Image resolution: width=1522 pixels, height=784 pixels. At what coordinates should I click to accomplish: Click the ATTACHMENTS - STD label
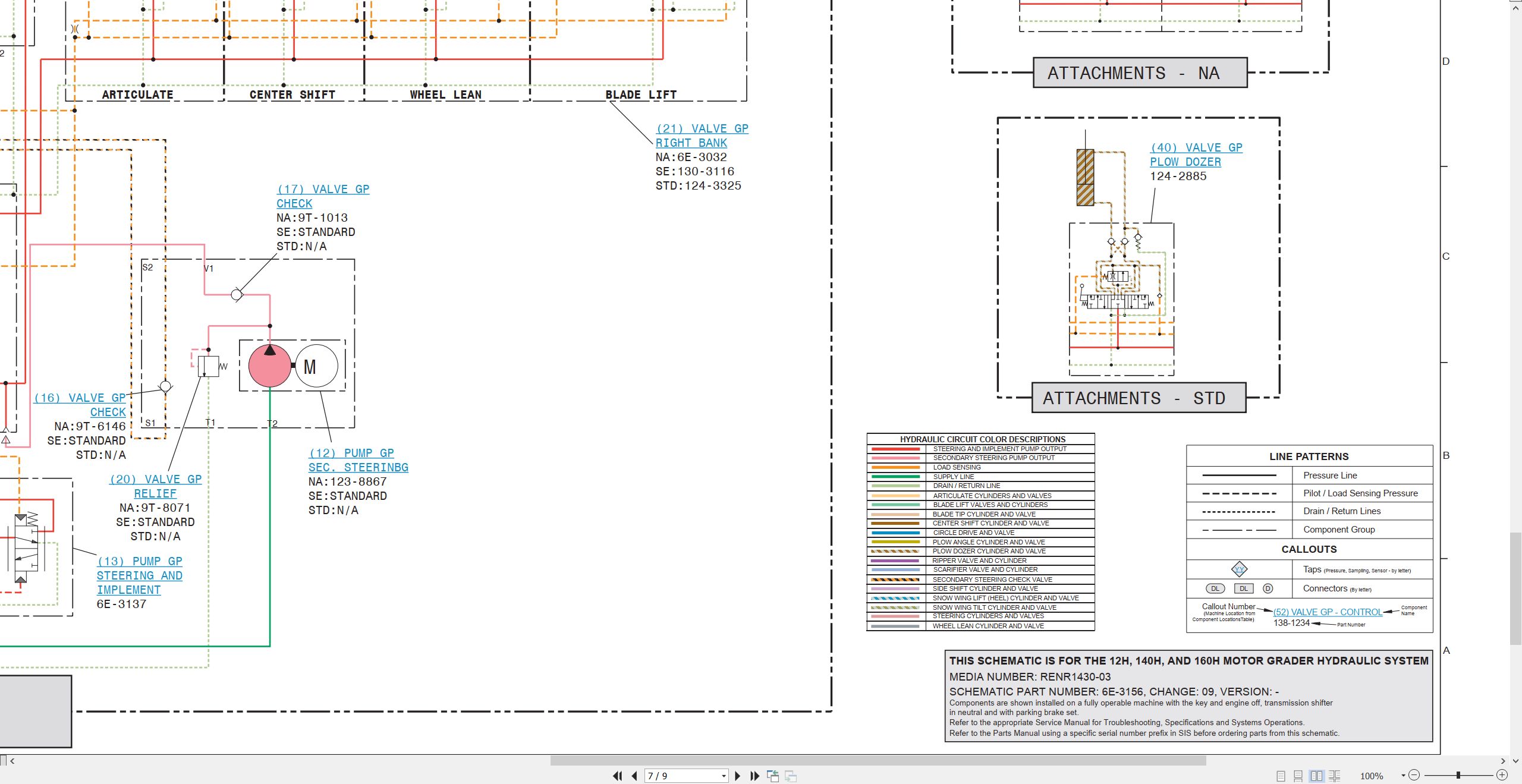[1139, 398]
